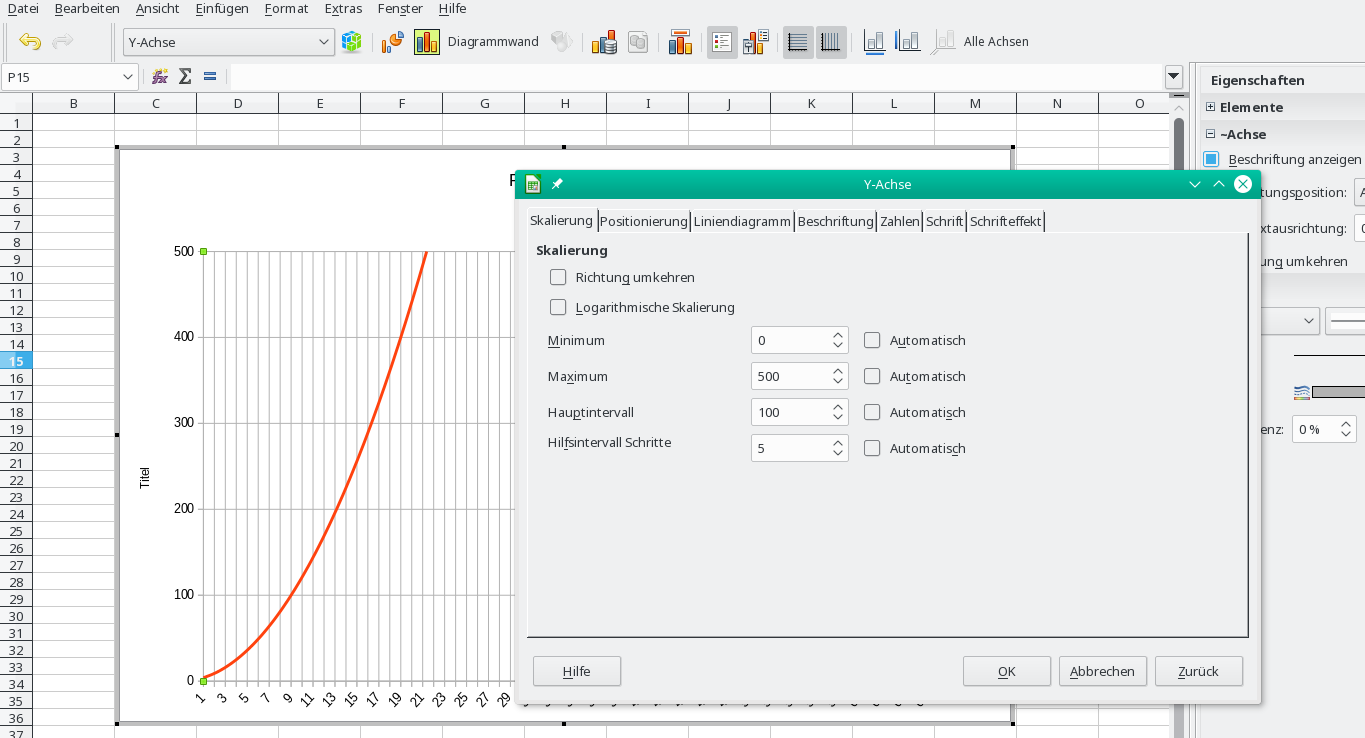Tick Automatisch checkbox next to Maximum

tap(872, 376)
